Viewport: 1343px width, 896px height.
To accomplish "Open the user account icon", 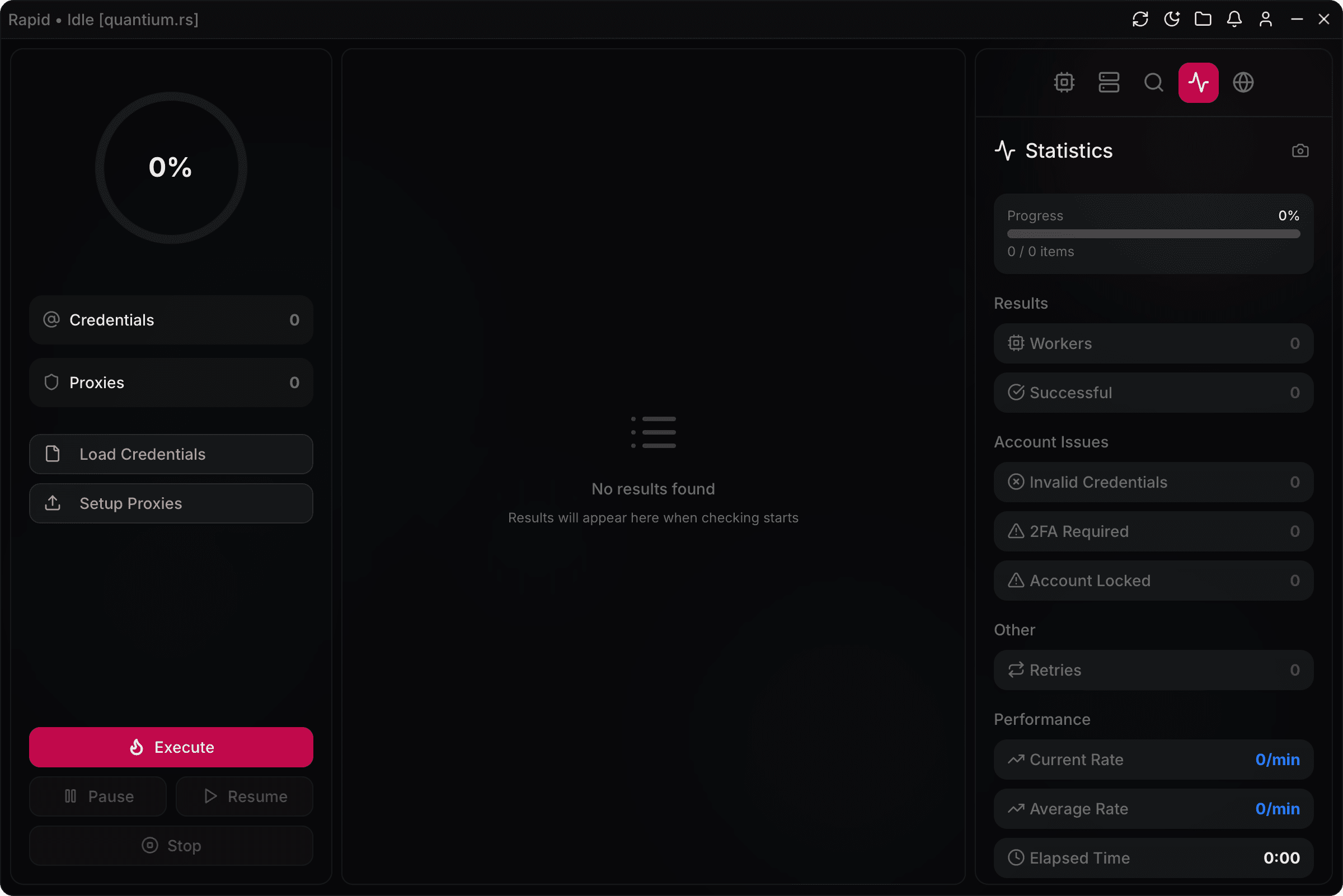I will click(1266, 20).
